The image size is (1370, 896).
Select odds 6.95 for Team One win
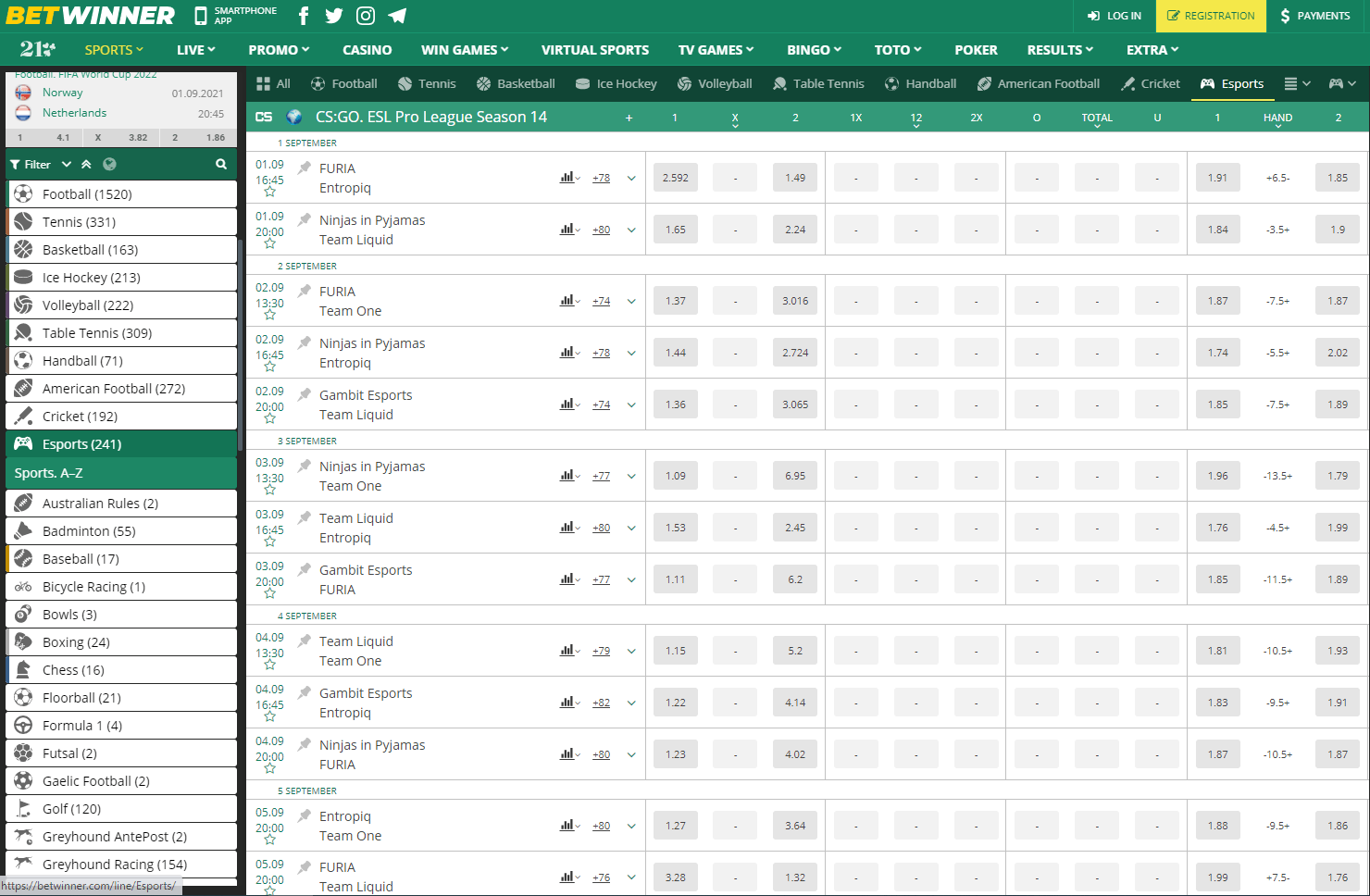[x=795, y=476]
